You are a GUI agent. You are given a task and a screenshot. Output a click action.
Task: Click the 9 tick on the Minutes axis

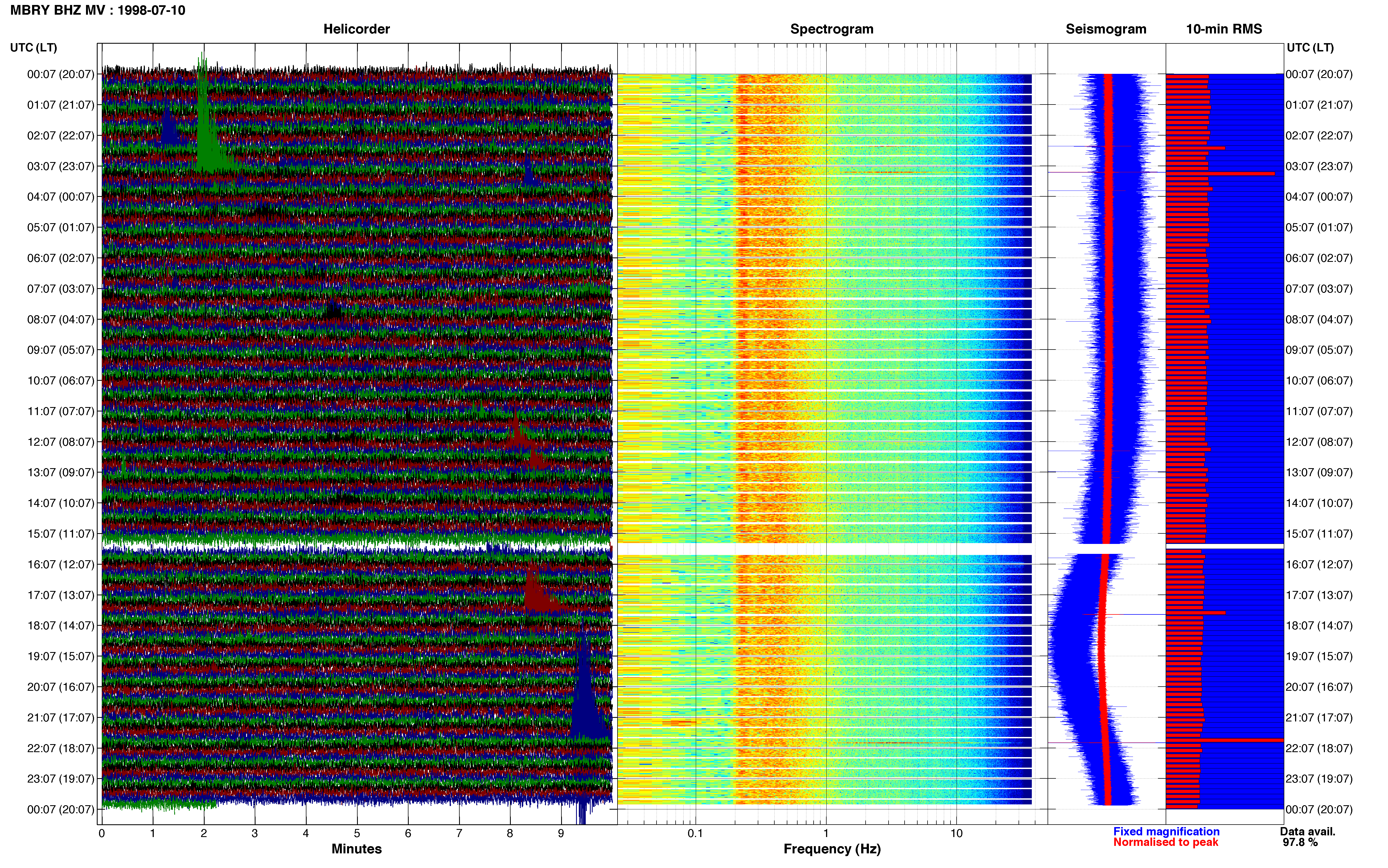[561, 833]
